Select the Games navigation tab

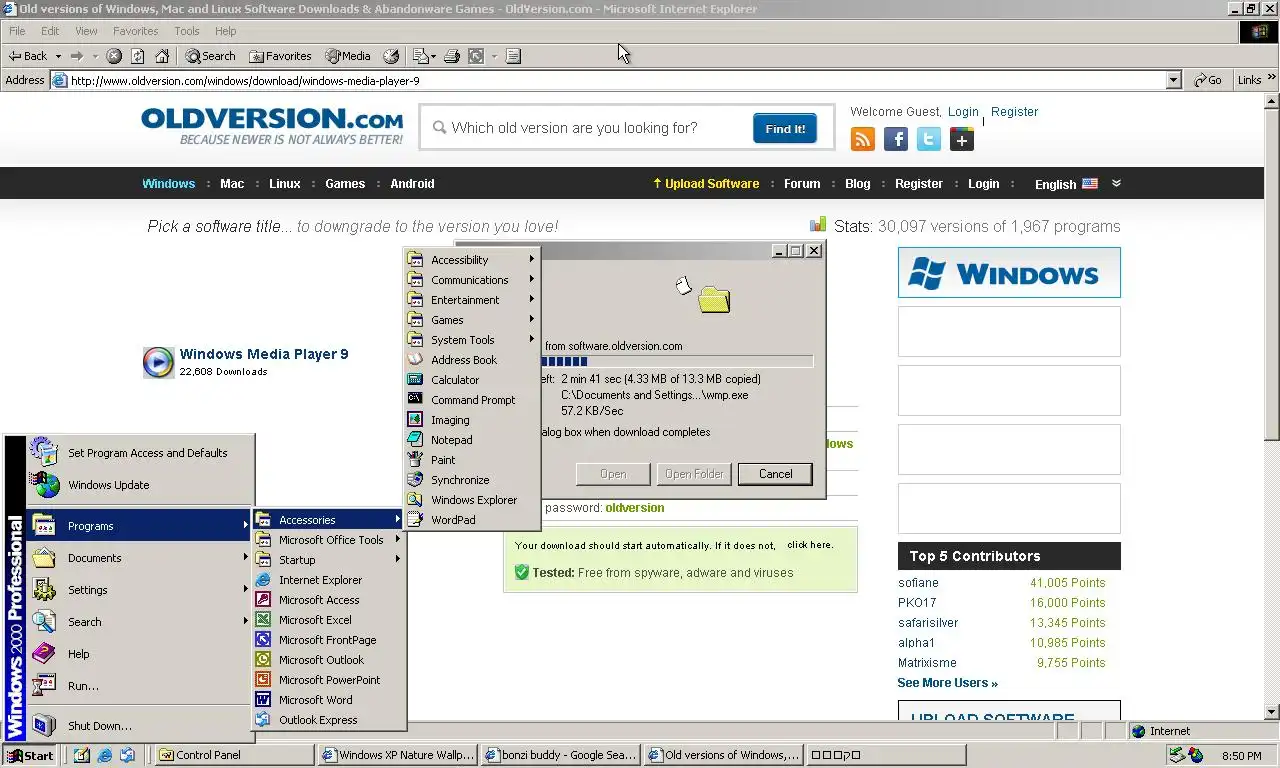(345, 184)
